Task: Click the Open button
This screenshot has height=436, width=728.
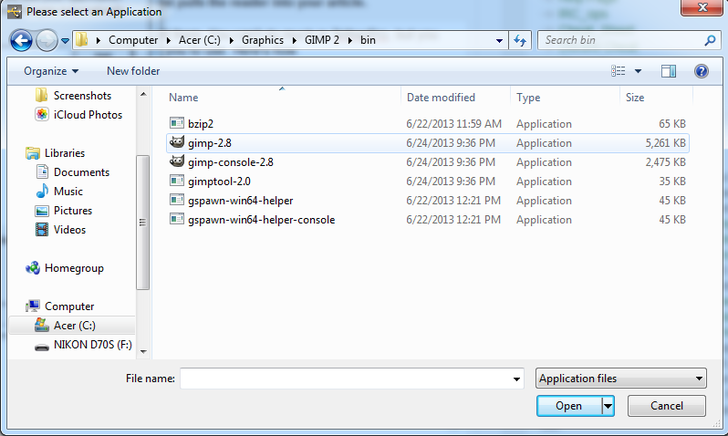Action: click(x=569, y=406)
